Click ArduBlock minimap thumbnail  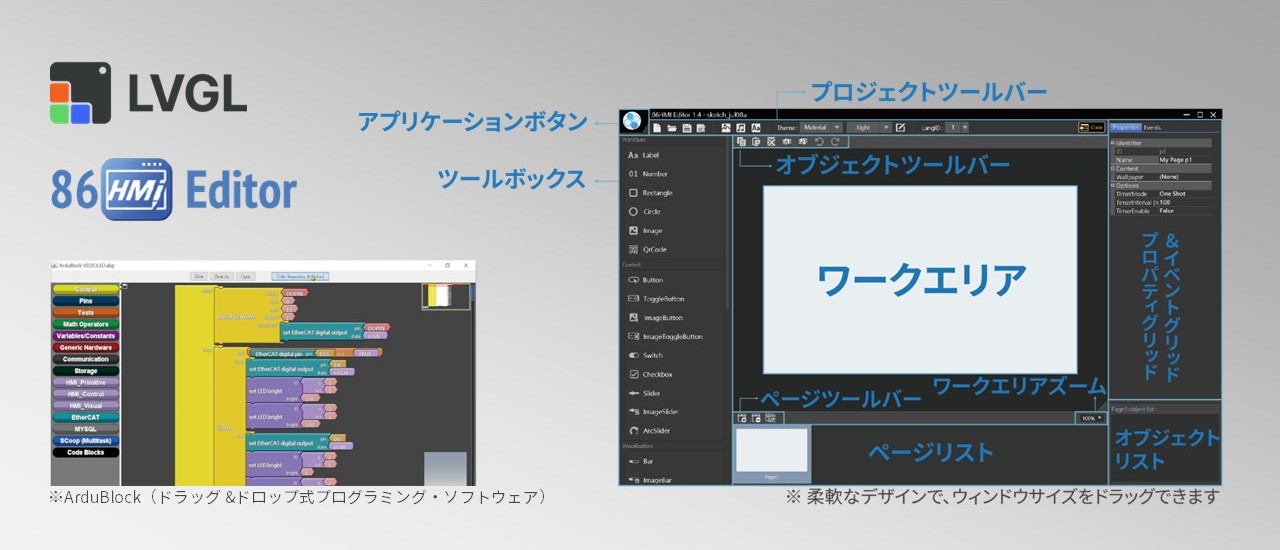tap(446, 296)
